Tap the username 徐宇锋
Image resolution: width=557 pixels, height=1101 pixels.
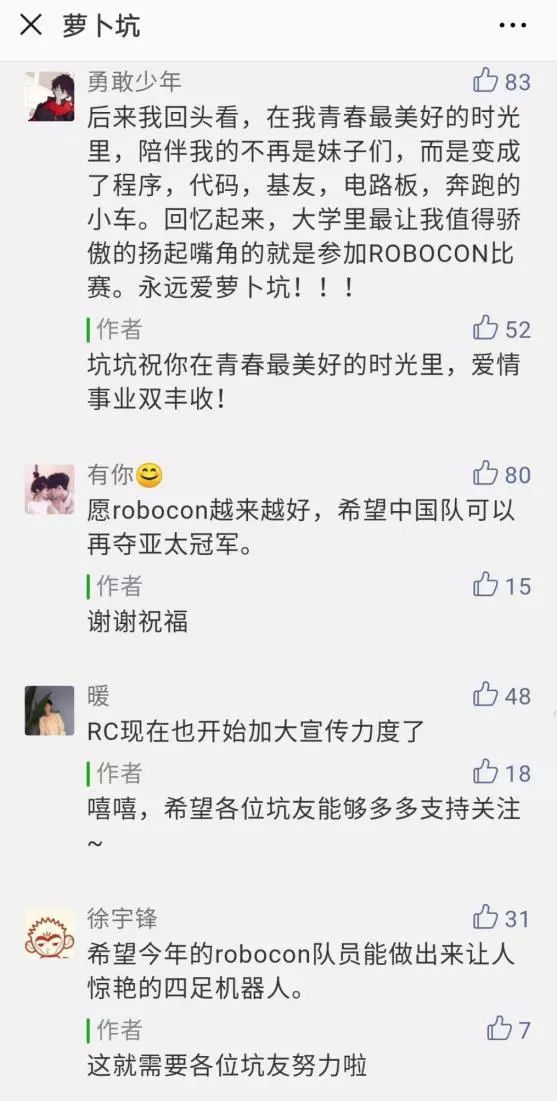pos(122,918)
